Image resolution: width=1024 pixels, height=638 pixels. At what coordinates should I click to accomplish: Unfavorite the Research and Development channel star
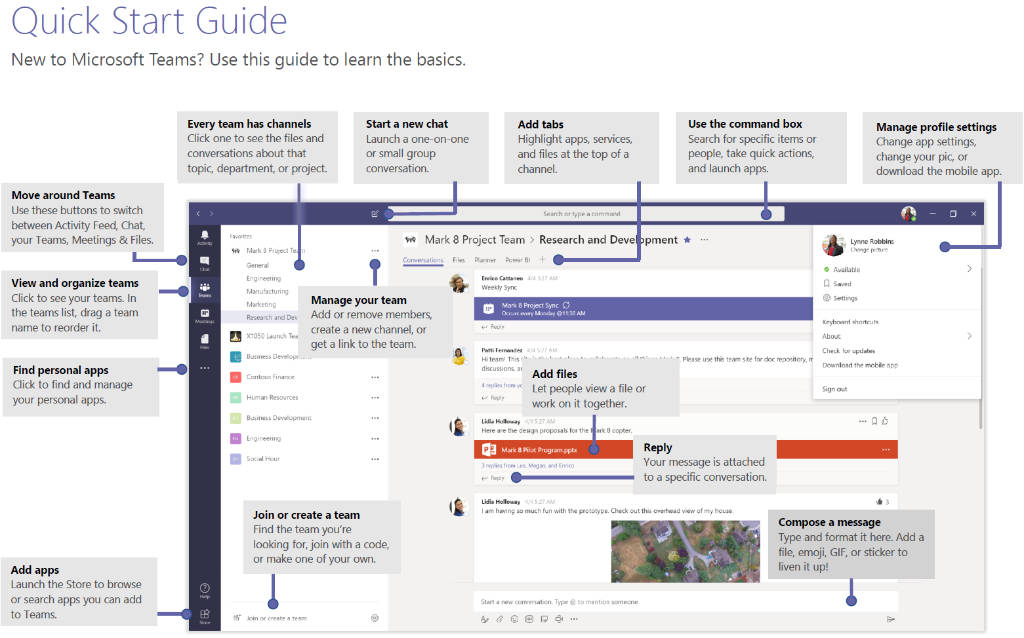pyautogui.click(x=686, y=240)
